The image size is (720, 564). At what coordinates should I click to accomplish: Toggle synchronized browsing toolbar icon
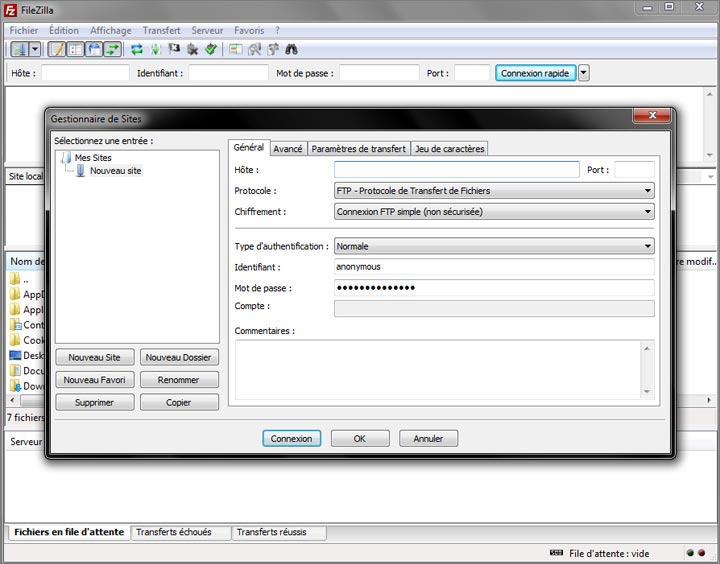[x=273, y=49]
